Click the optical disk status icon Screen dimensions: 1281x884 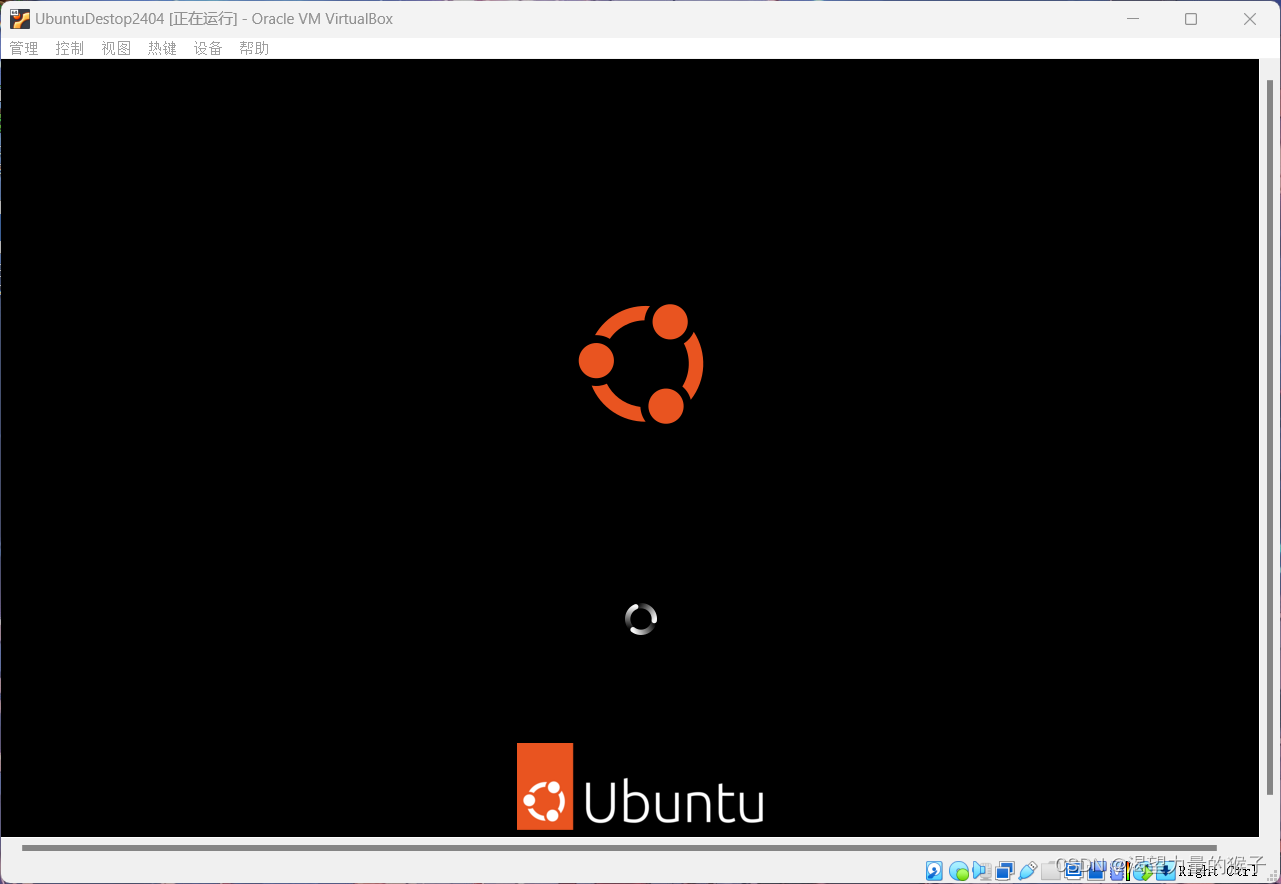pyautogui.click(x=959, y=871)
